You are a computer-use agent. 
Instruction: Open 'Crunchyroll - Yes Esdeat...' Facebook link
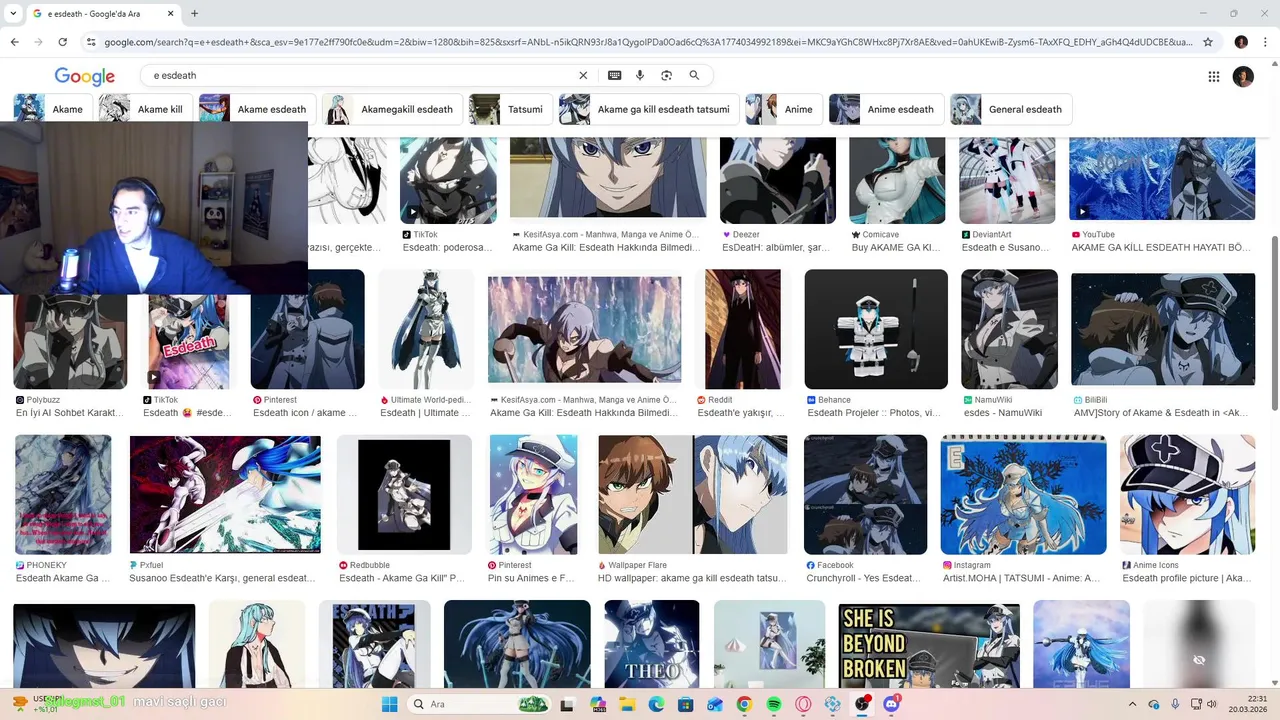pos(863,578)
